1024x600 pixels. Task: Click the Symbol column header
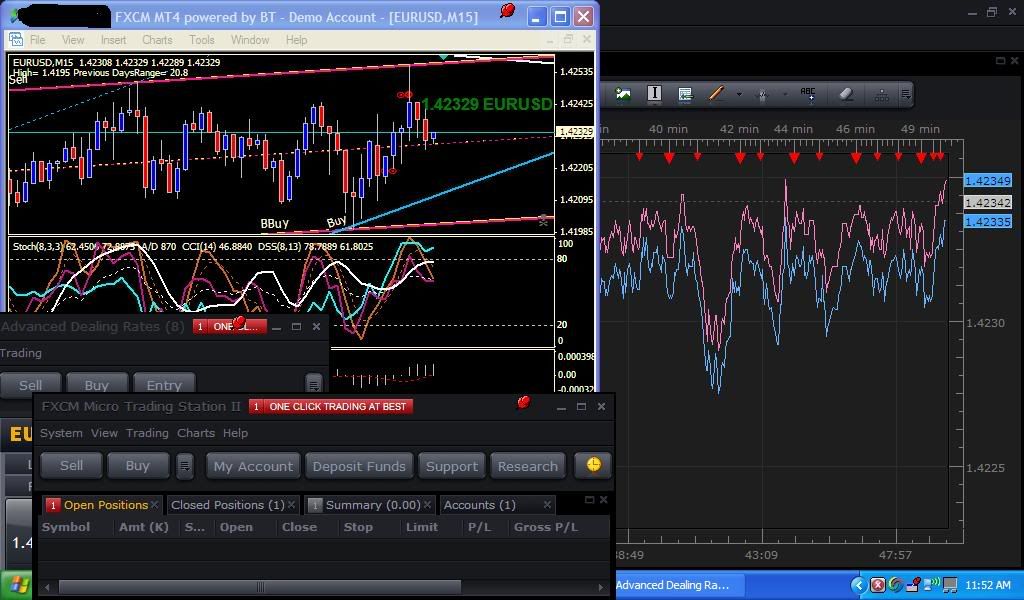coord(66,527)
